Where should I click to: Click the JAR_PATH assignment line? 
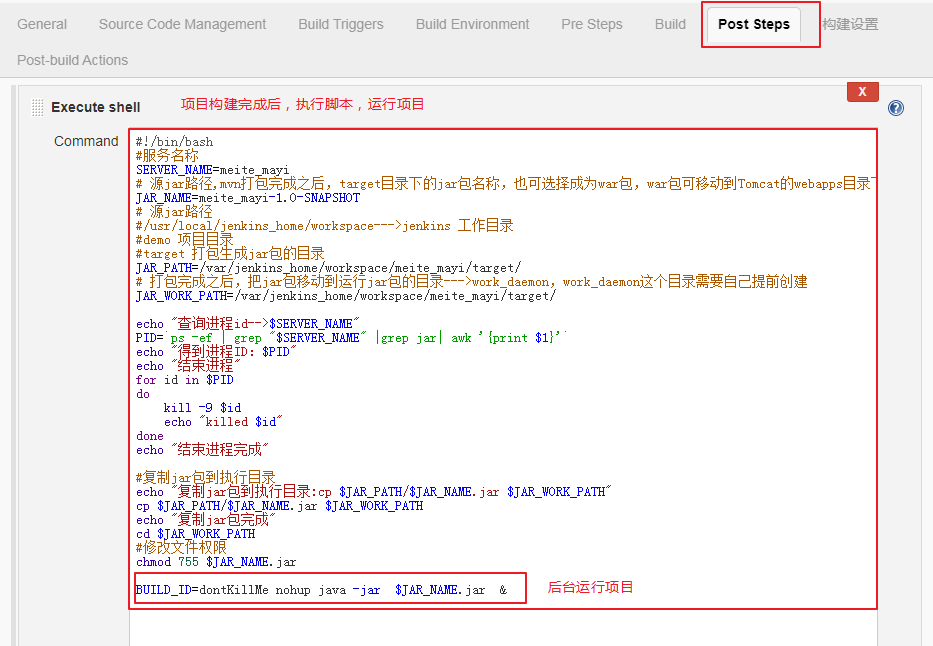tap(328, 268)
